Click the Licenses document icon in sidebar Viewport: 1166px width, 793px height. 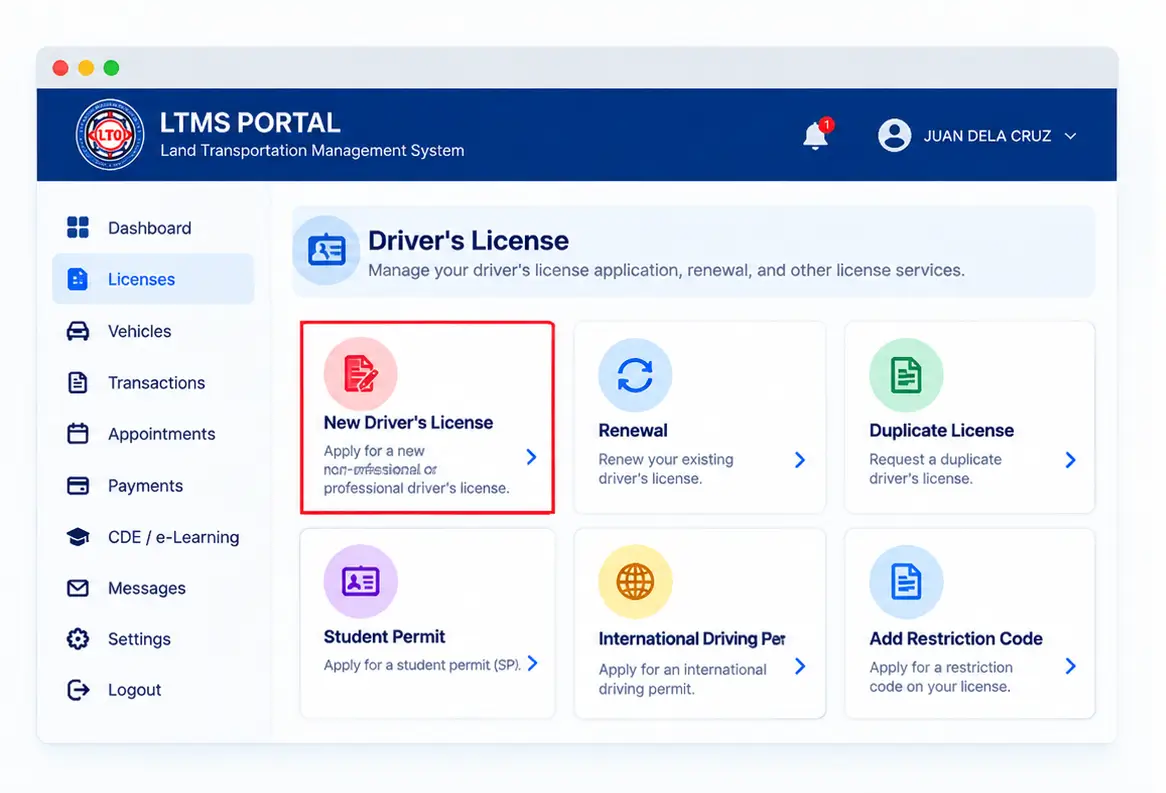coord(78,279)
